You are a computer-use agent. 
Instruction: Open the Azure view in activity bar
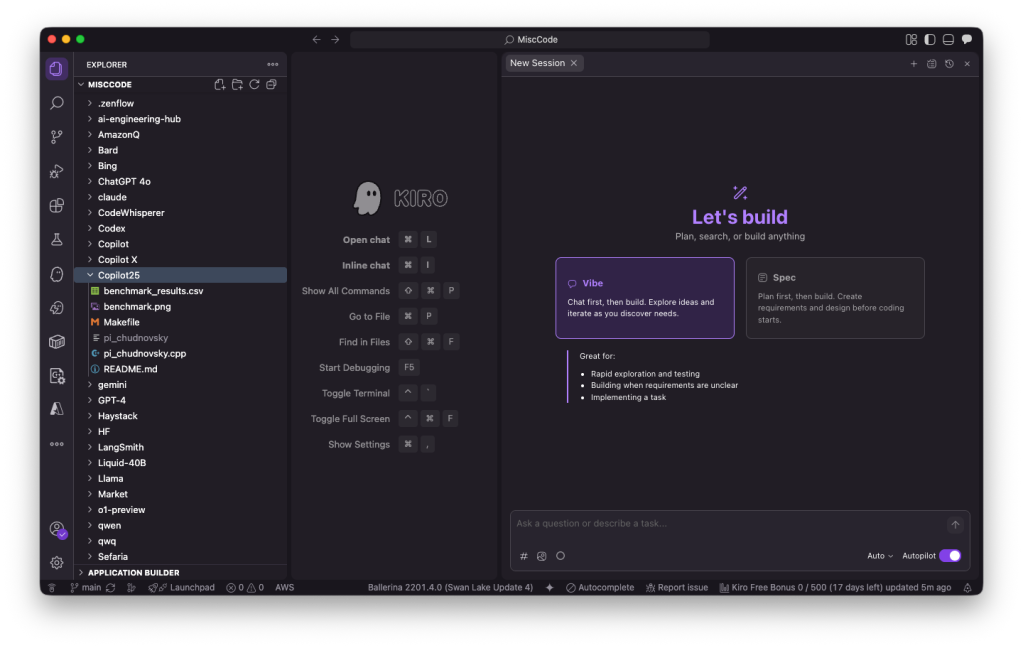point(57,409)
